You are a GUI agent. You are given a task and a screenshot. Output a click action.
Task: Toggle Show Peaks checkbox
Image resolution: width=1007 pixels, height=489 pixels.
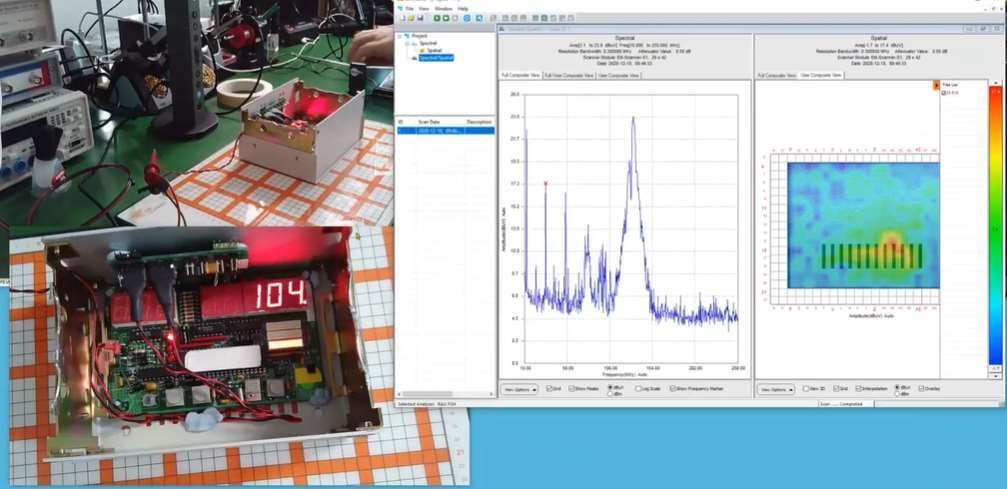pos(572,389)
